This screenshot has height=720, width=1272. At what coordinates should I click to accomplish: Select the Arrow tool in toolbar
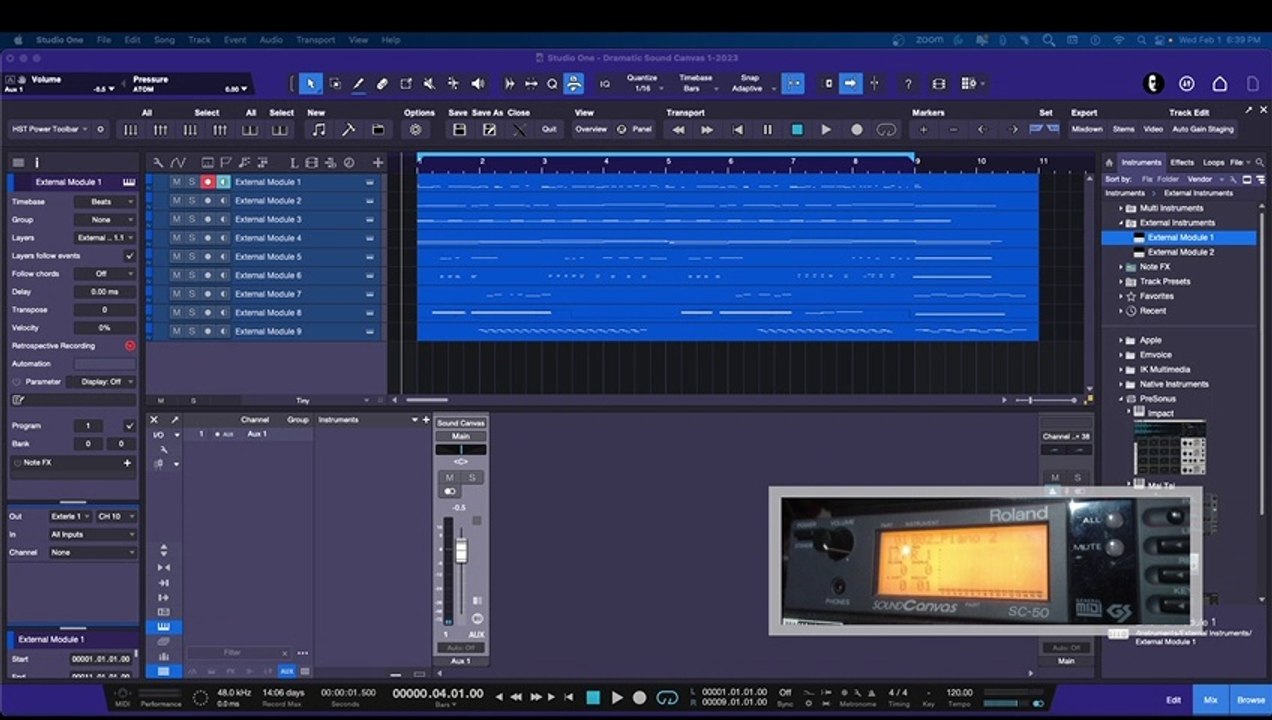point(311,84)
